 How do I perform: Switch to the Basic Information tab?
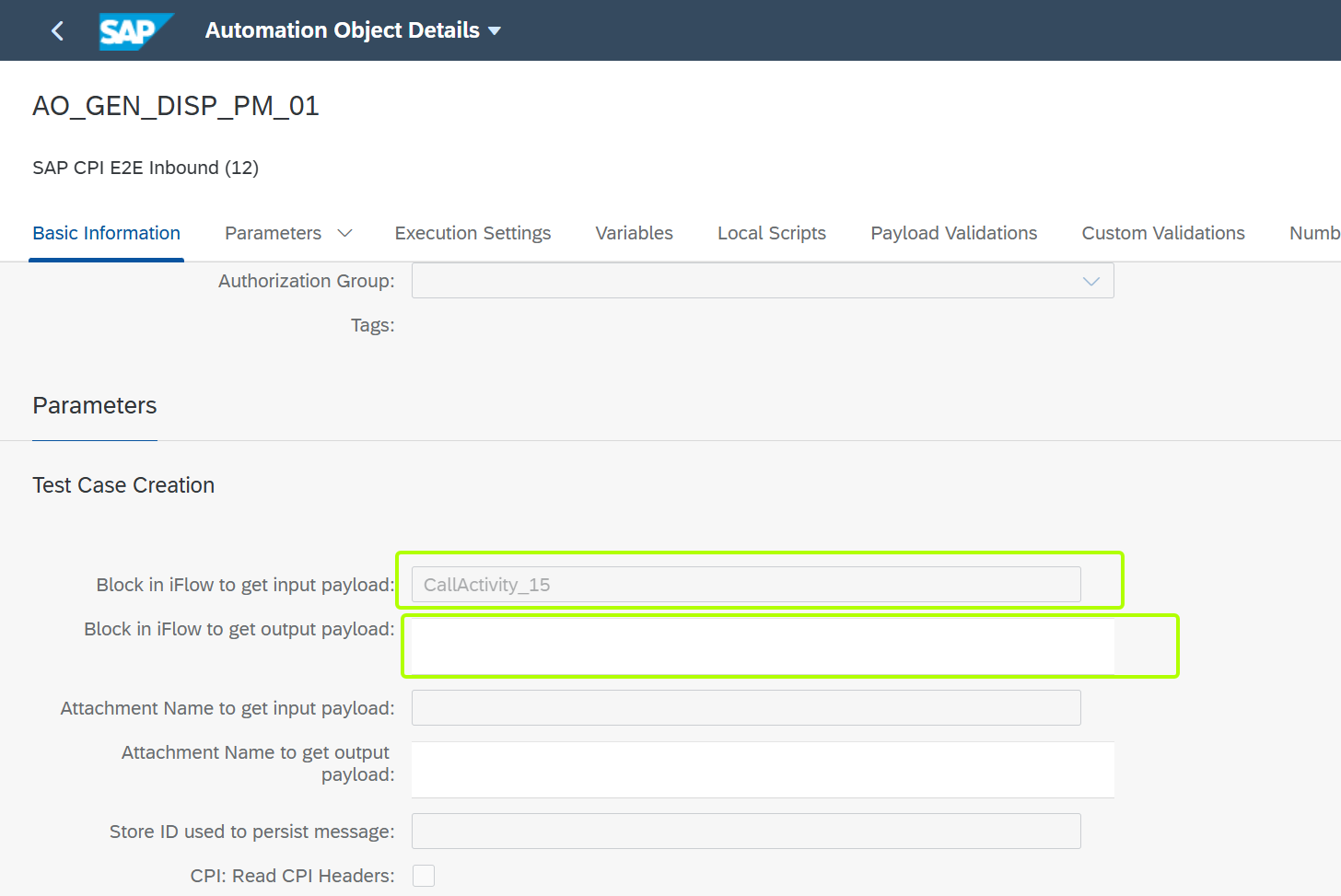tap(106, 233)
